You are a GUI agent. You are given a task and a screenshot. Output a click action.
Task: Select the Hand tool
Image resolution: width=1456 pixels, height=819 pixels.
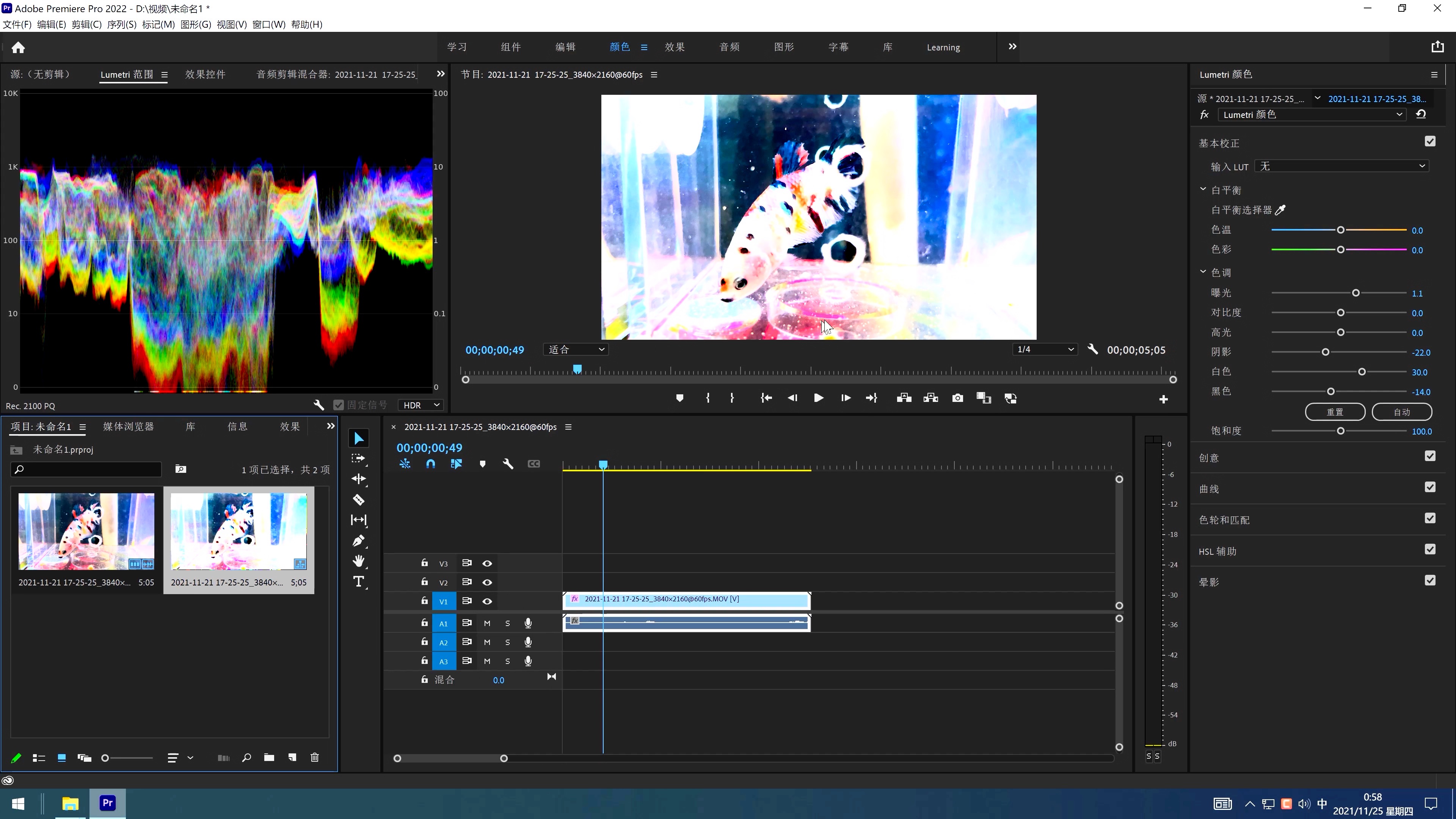pos(358,561)
